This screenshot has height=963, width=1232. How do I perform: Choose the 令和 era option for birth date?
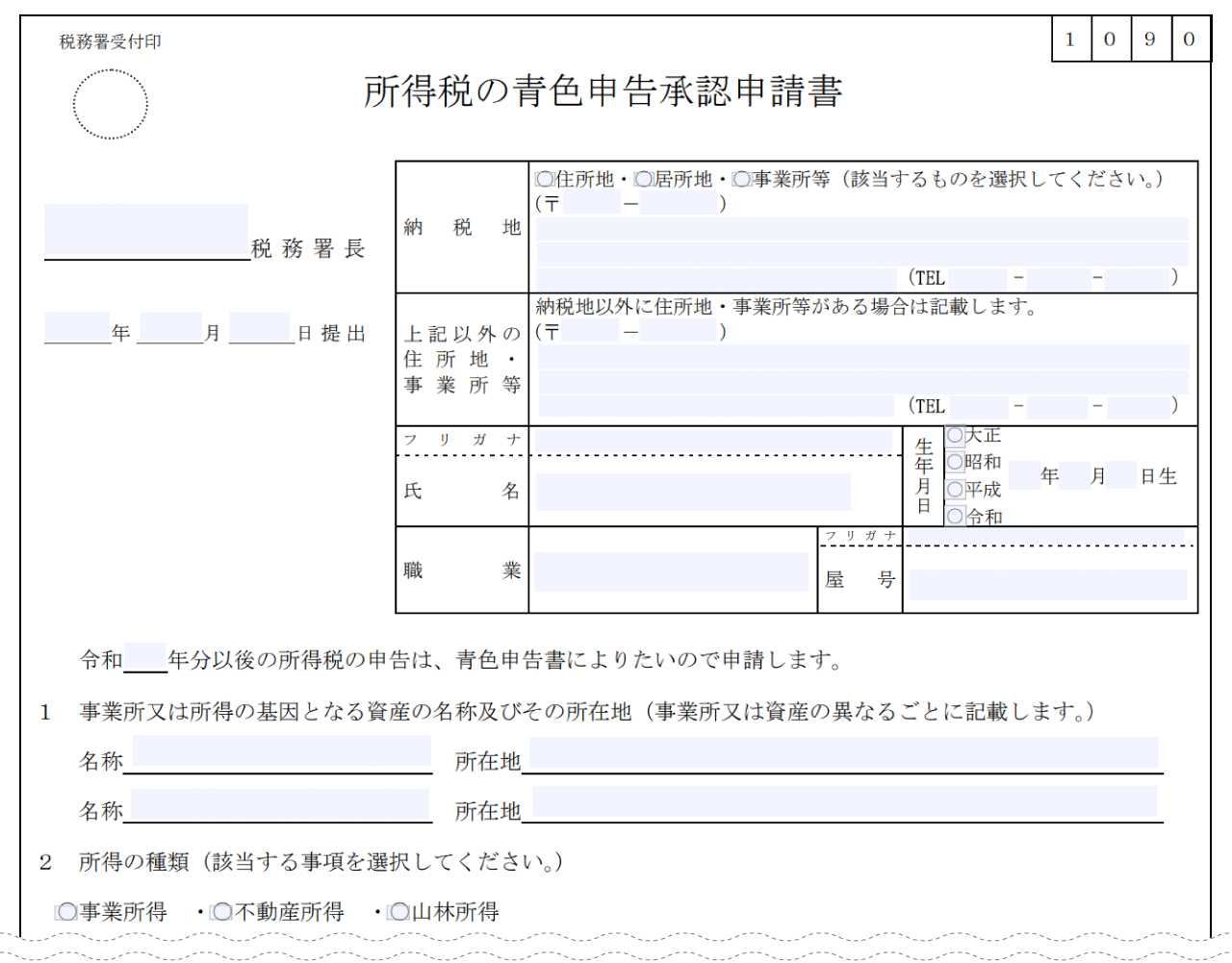(x=955, y=516)
